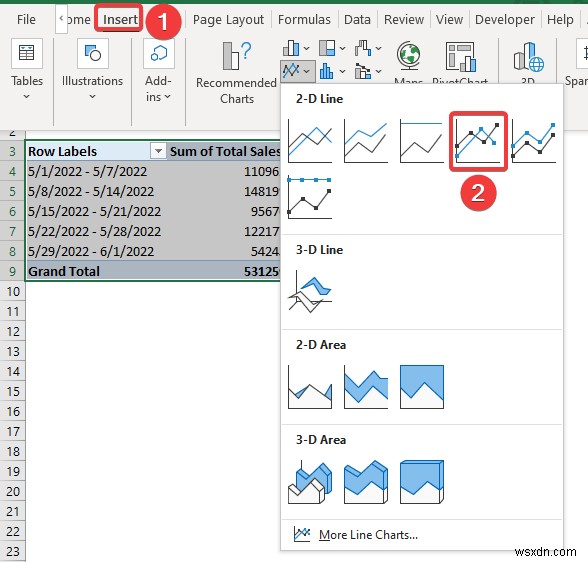Expand the Waterfall chart dropdown arrow
The height and width of the screenshot is (562, 588).
pos(378,48)
